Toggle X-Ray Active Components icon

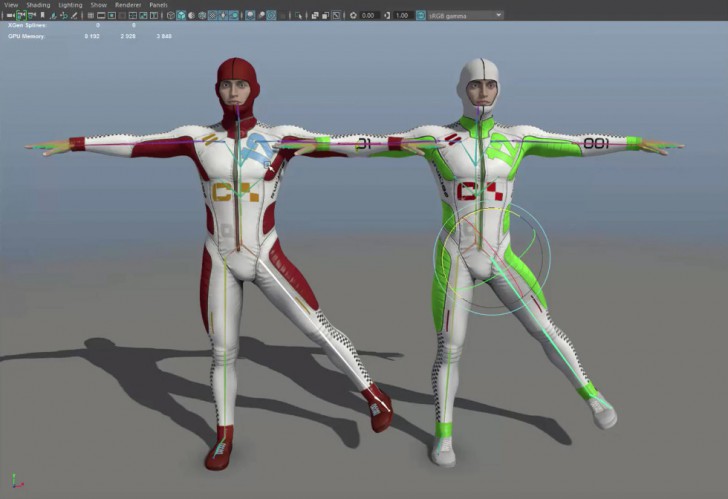click(325, 16)
